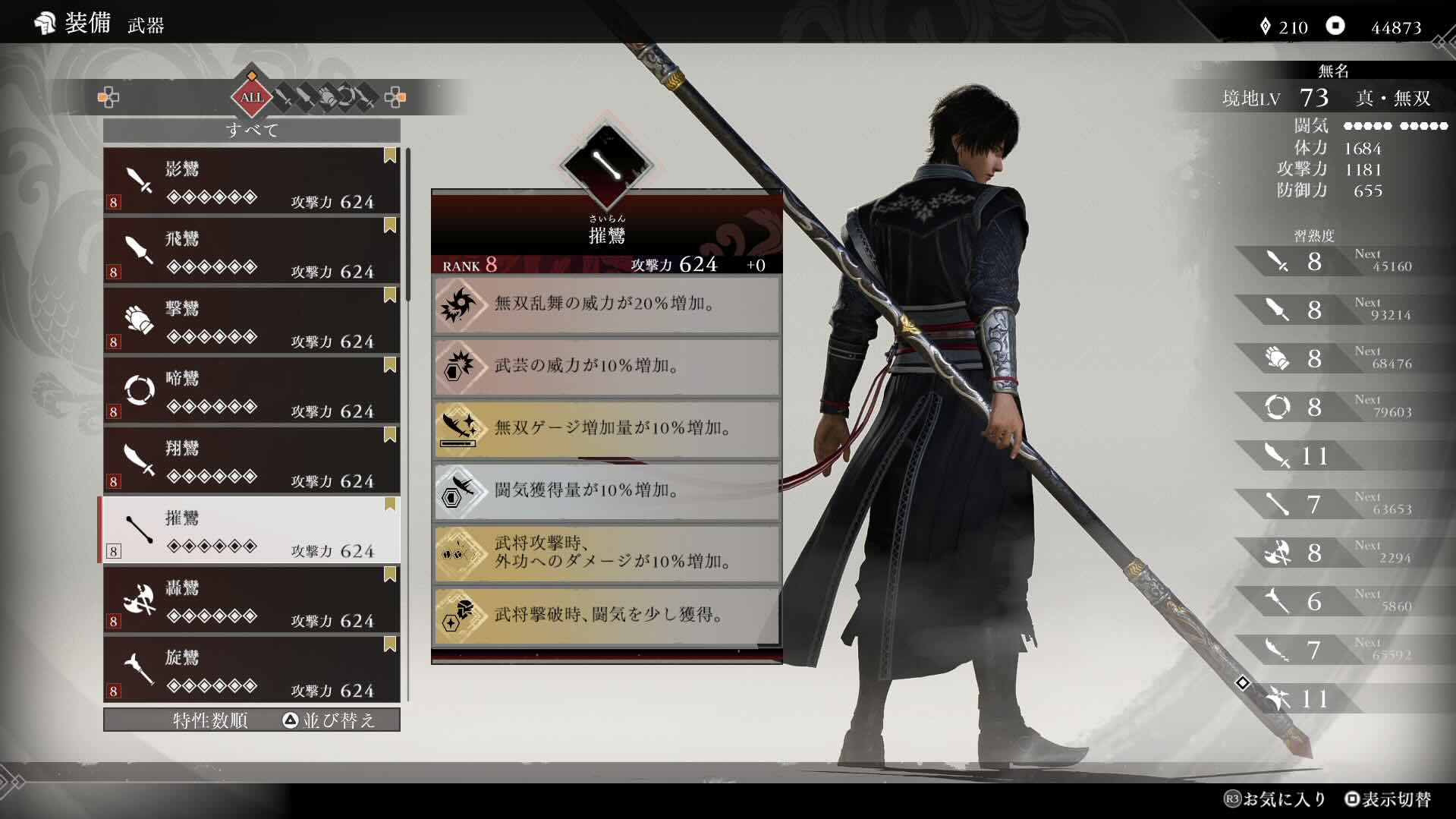Click the sword filter icon beside ALL
This screenshot has width=1456, height=819.
[285, 97]
